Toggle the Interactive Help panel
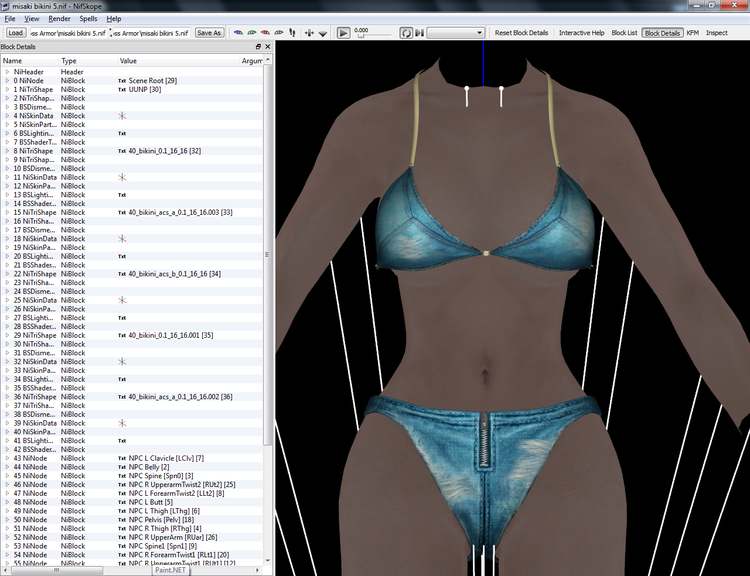This screenshot has height=576, width=750. [x=582, y=33]
